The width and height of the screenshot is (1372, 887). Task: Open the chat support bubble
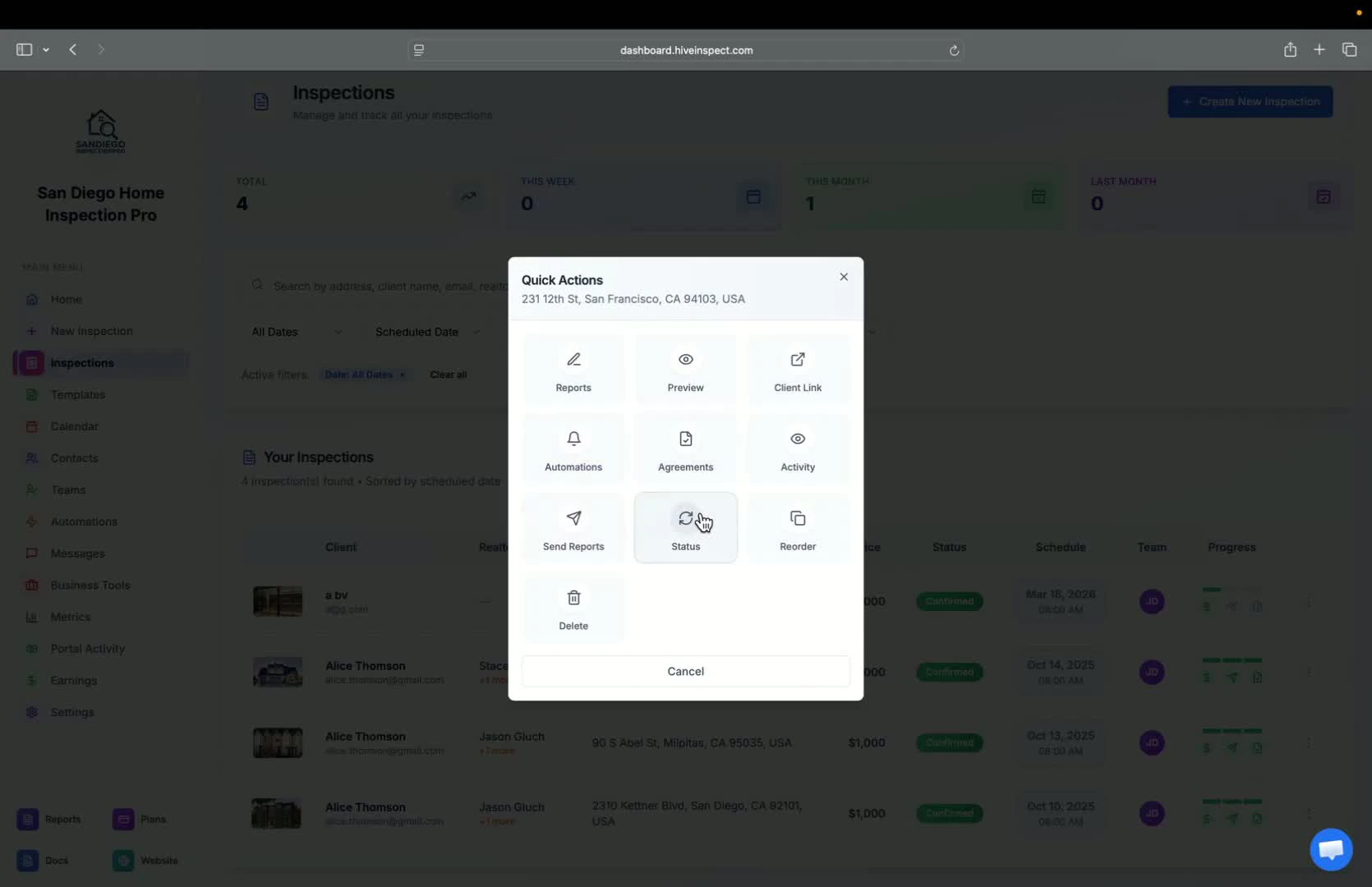[1331, 849]
